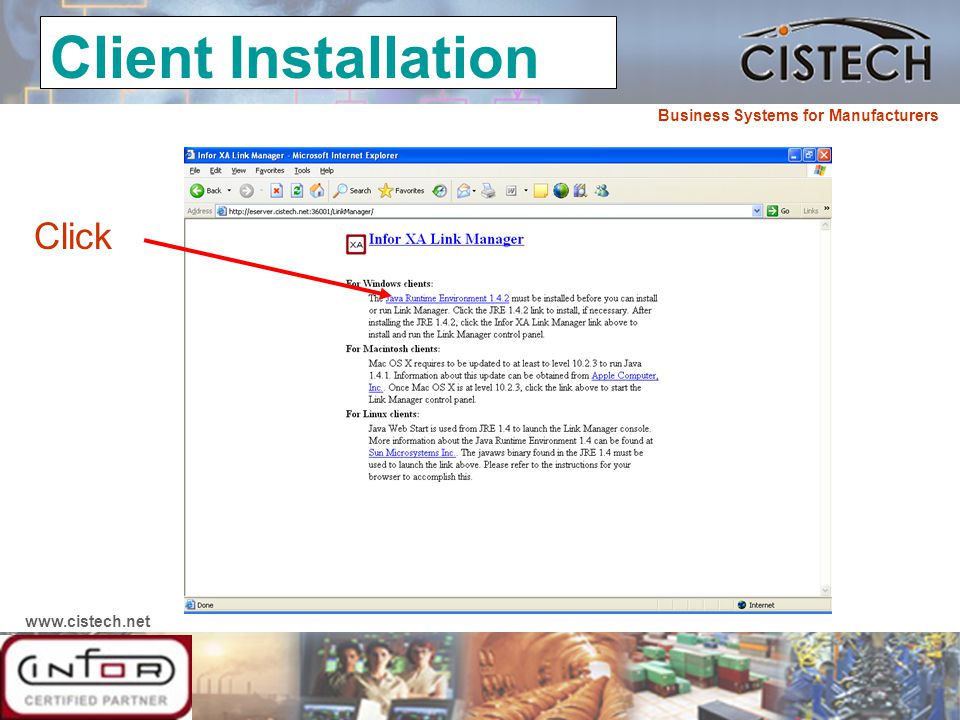Click the globe icon in toolbar
This screenshot has height=720, width=960.
coord(561,191)
